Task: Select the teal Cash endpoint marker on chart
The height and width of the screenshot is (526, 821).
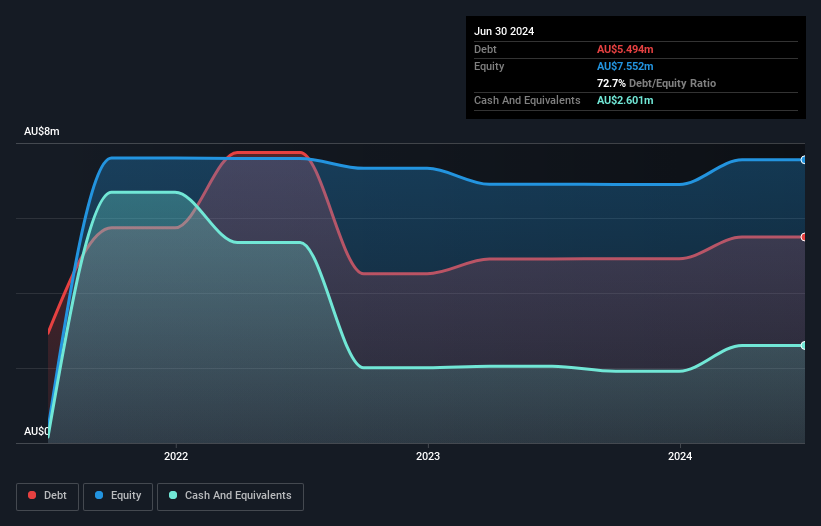Action: point(804,345)
